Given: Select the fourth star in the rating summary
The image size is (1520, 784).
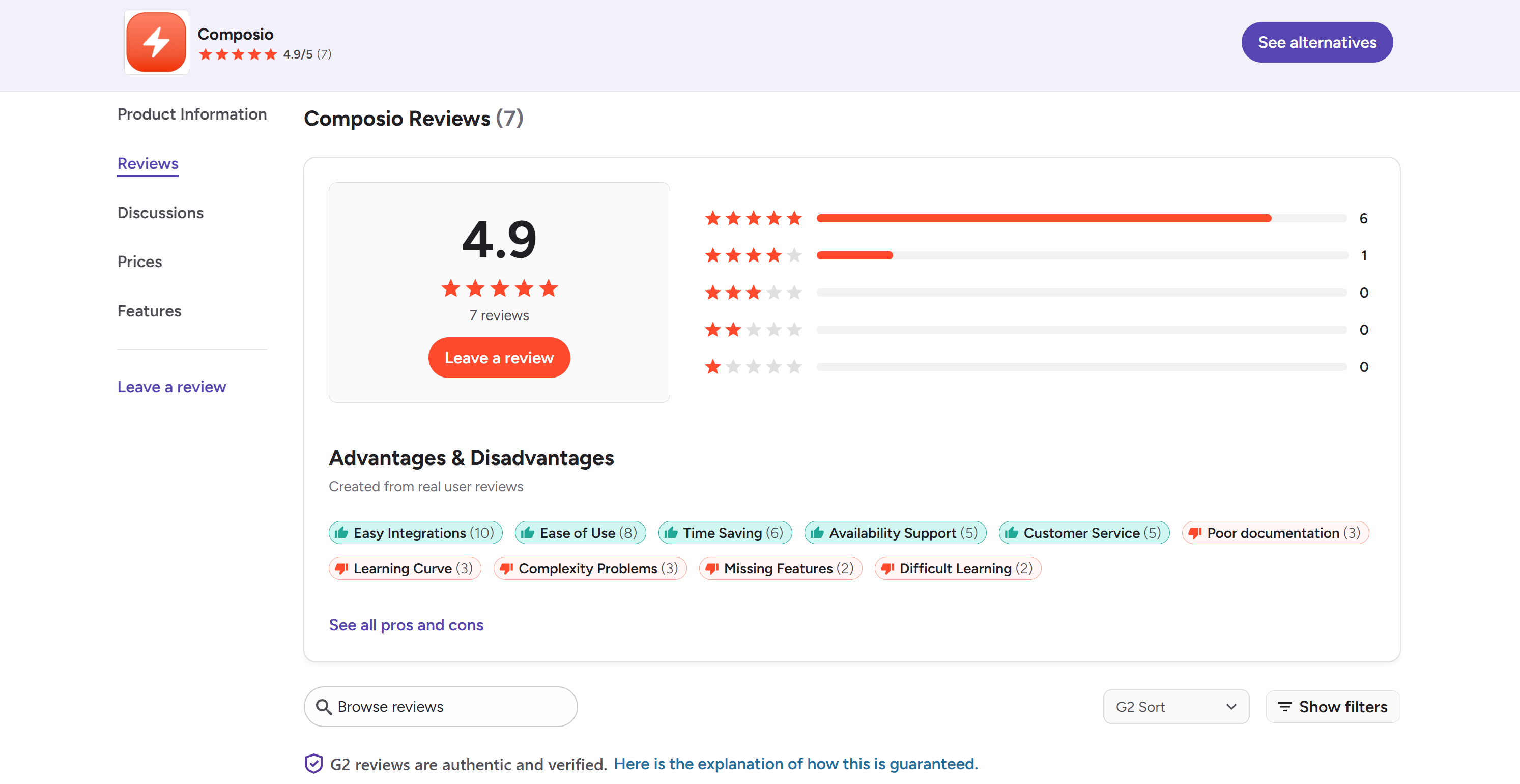Looking at the screenshot, I should click(x=525, y=288).
